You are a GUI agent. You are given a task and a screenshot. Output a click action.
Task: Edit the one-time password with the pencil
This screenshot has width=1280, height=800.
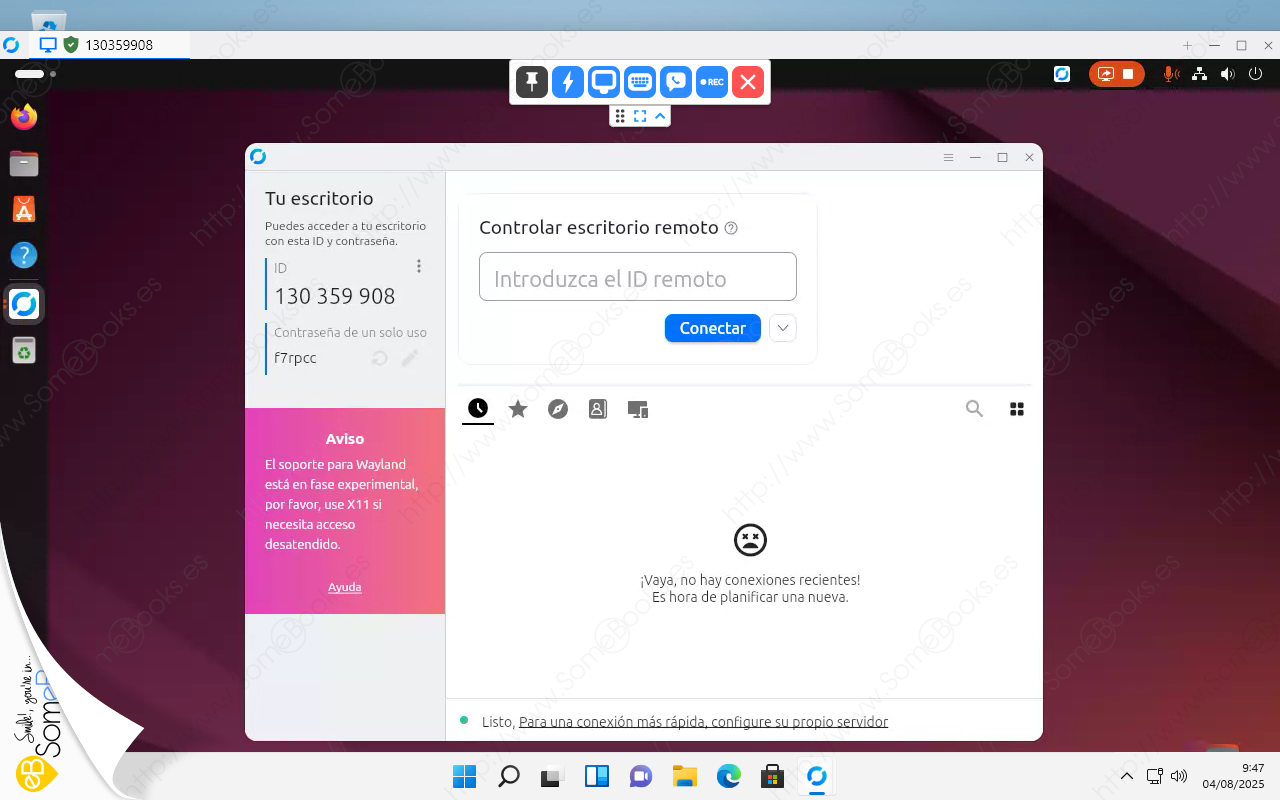(410, 358)
